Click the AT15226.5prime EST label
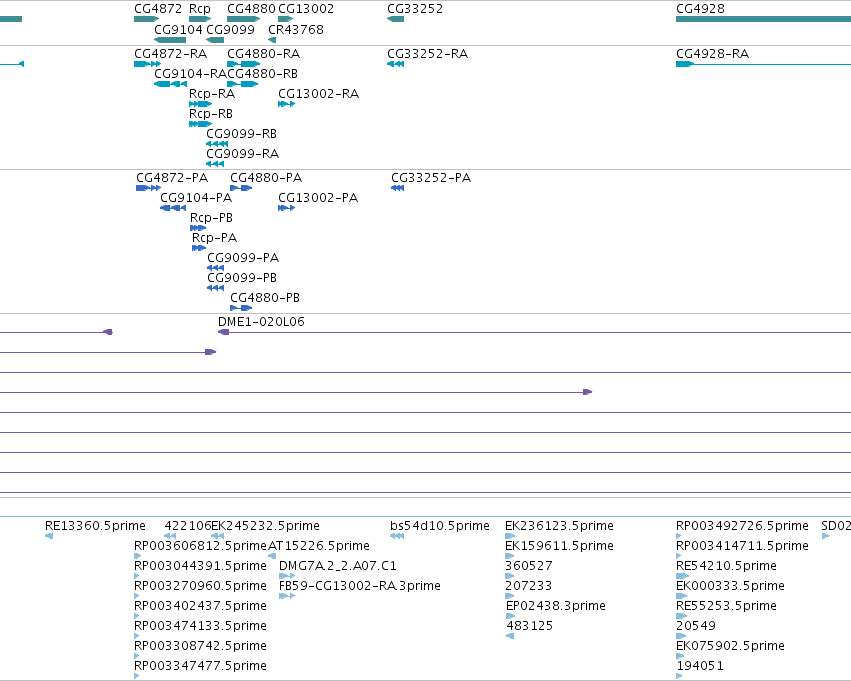The height and width of the screenshot is (681, 851). pyautogui.click(x=319, y=546)
